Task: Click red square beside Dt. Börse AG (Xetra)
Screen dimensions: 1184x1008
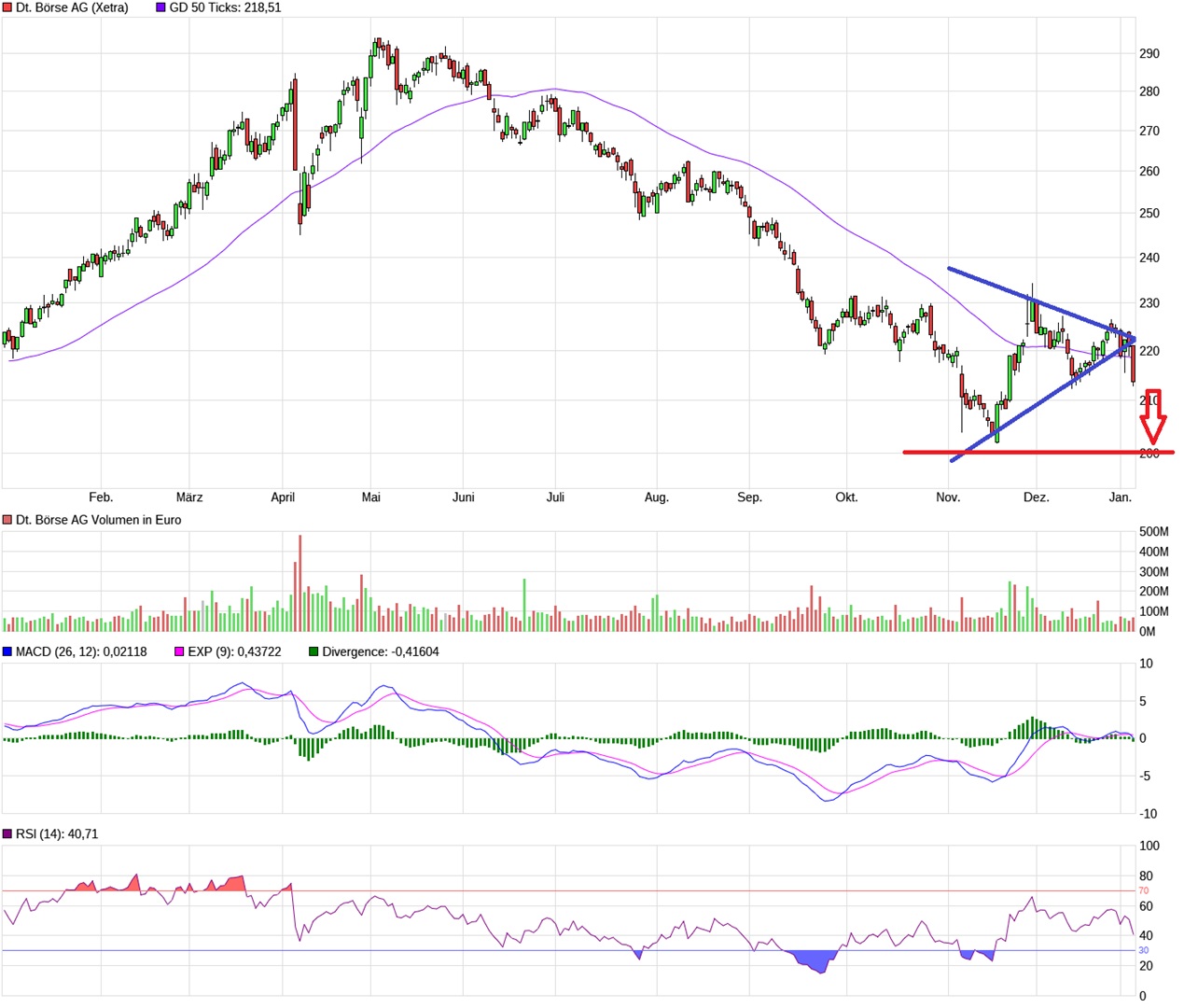Action: tap(7, 7)
